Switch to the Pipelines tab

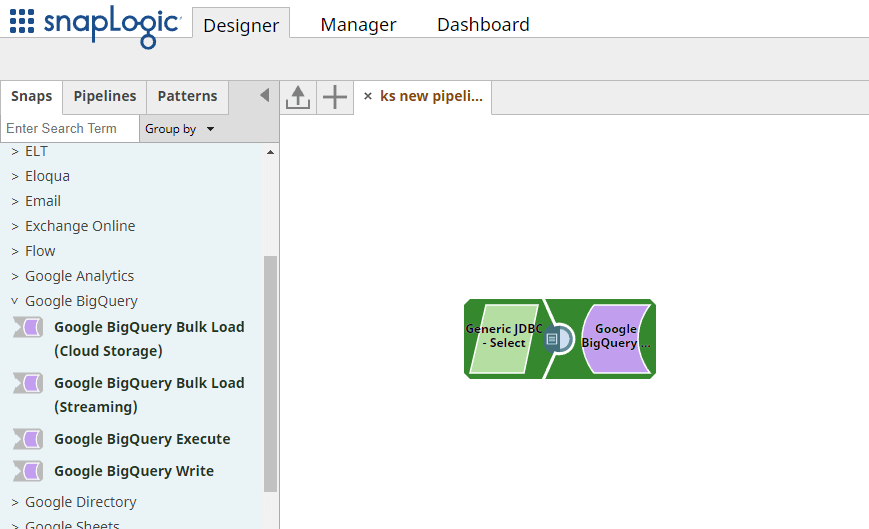pyautogui.click(x=104, y=96)
